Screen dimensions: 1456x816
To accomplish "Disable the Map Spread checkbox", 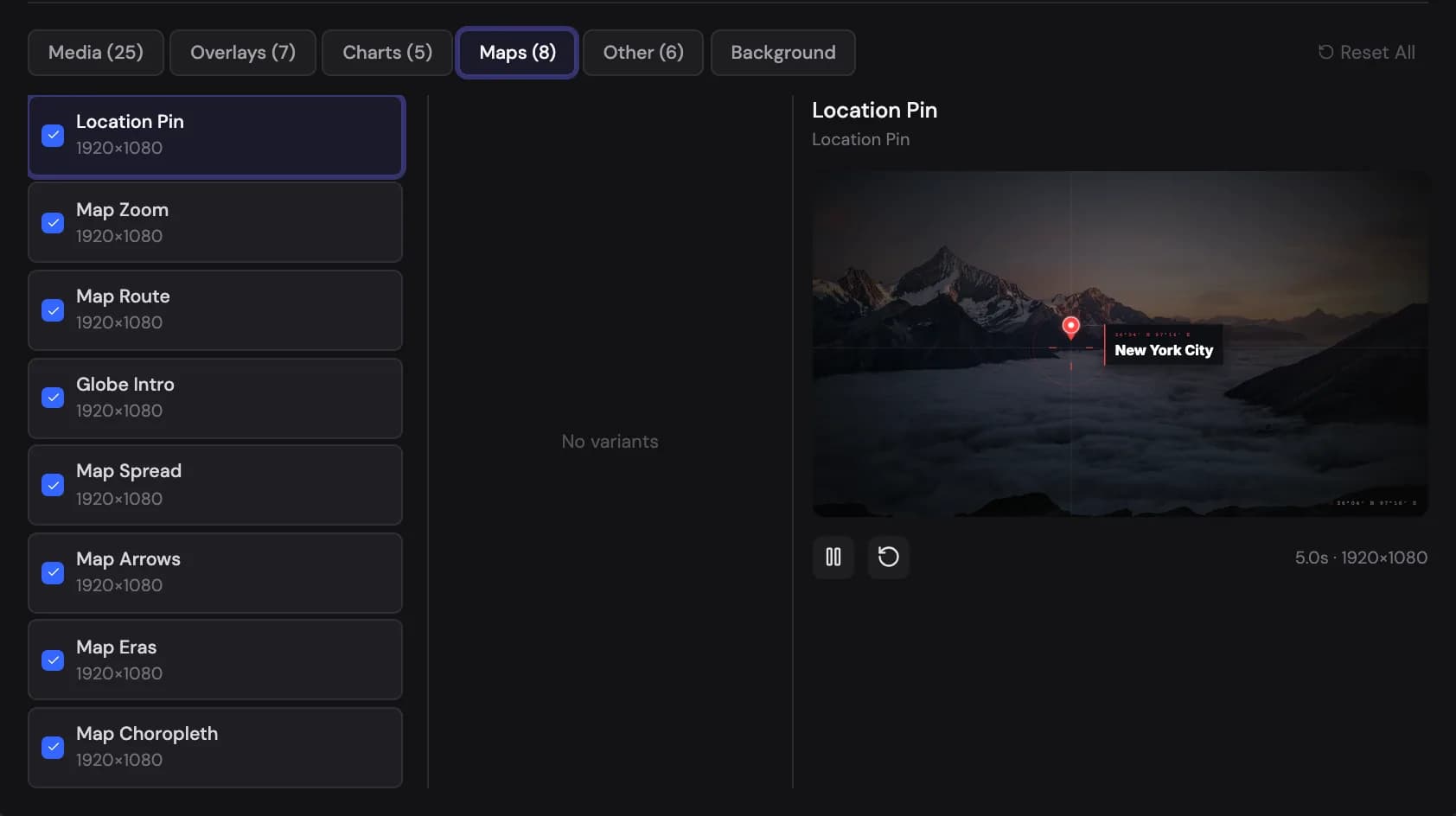I will (x=53, y=485).
